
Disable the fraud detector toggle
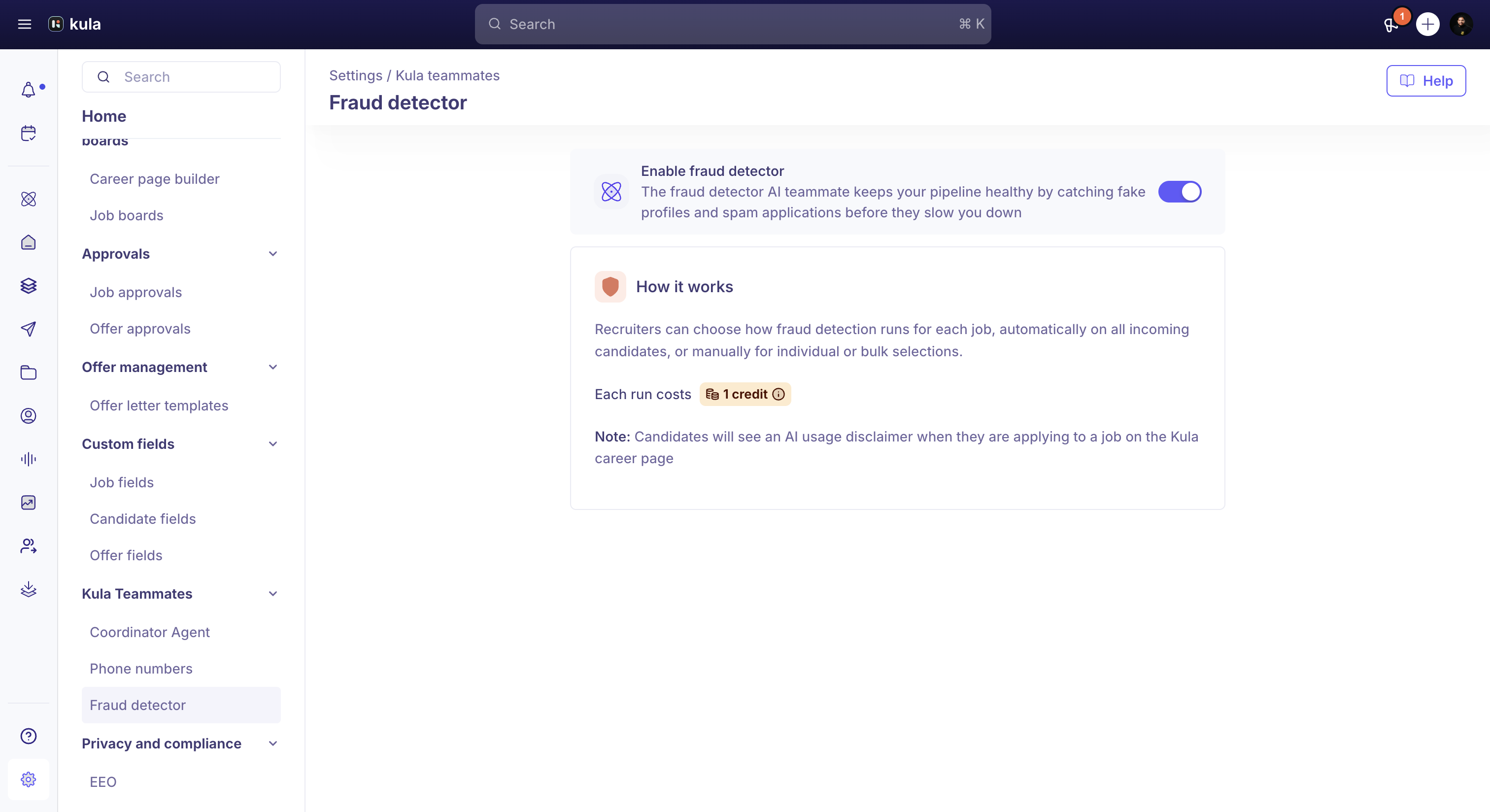click(x=1180, y=192)
